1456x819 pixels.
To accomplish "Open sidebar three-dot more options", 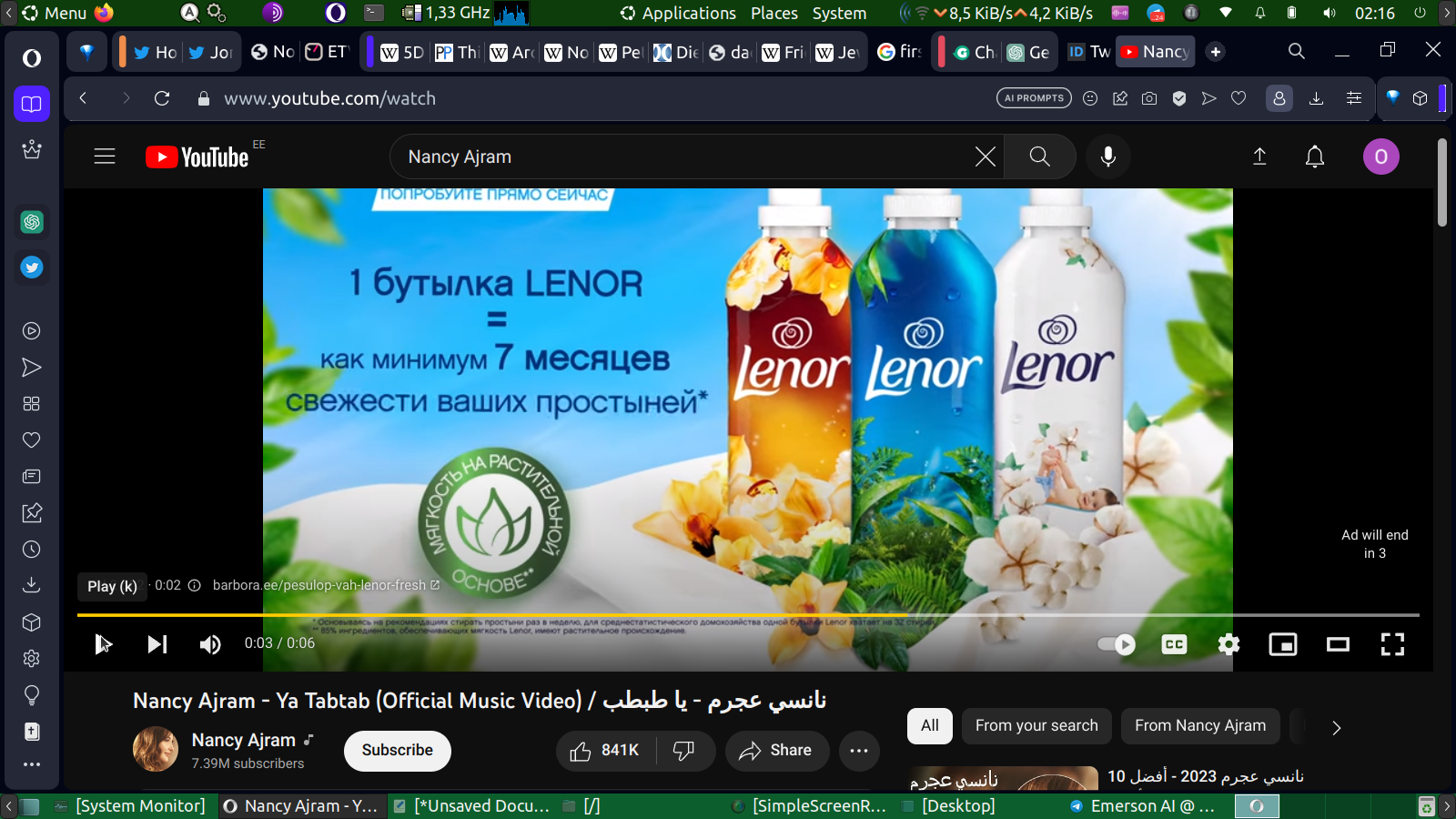I will coord(32,764).
